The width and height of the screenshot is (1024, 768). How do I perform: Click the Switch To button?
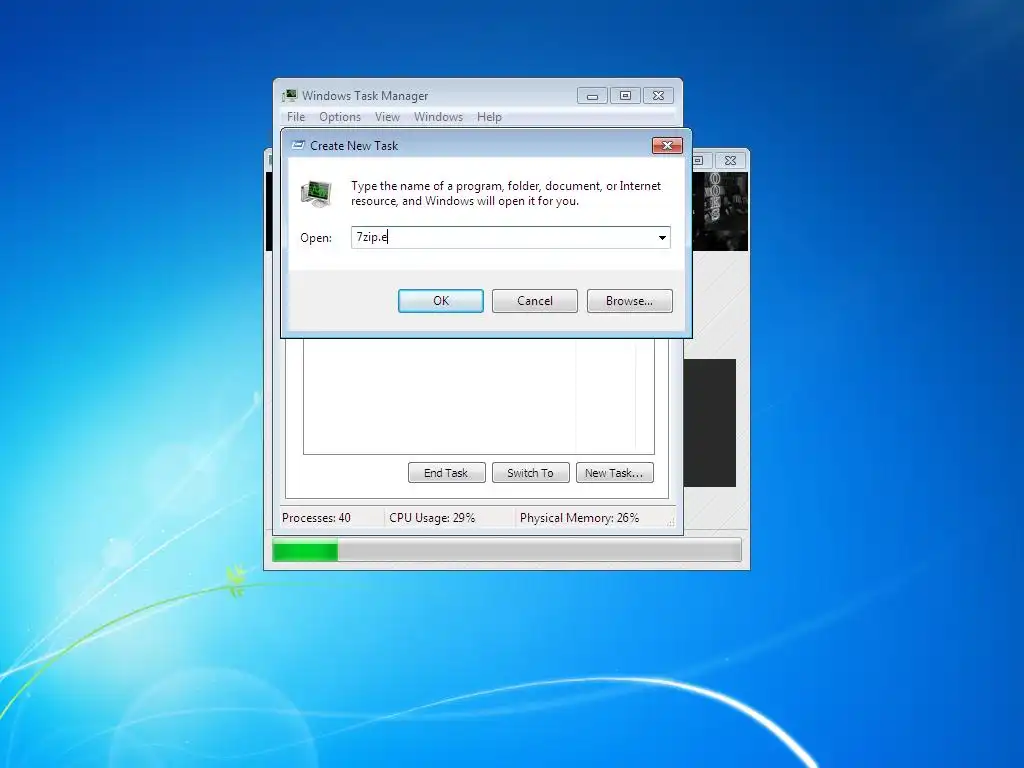click(x=530, y=473)
